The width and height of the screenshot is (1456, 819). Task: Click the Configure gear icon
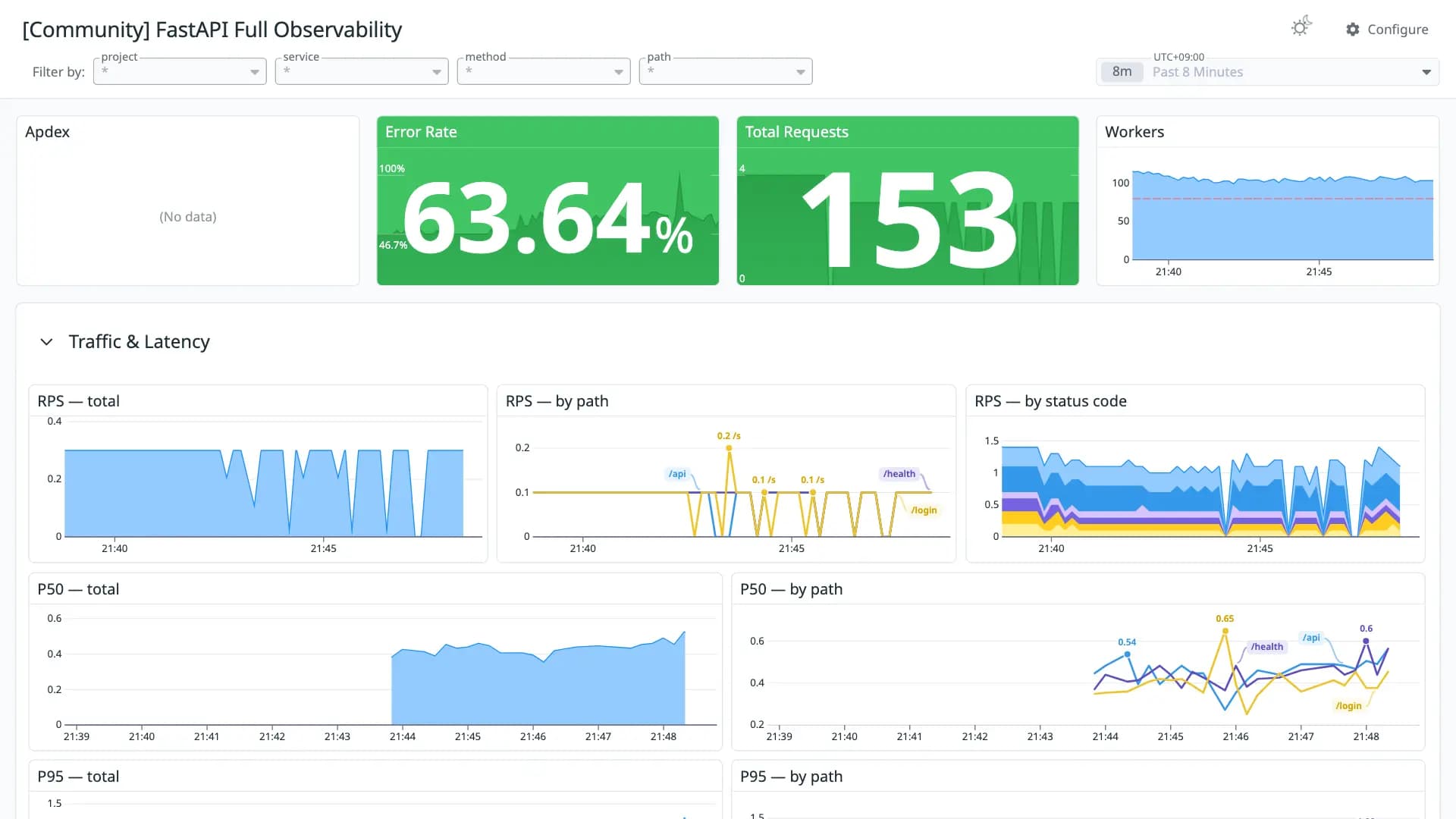[x=1353, y=30]
